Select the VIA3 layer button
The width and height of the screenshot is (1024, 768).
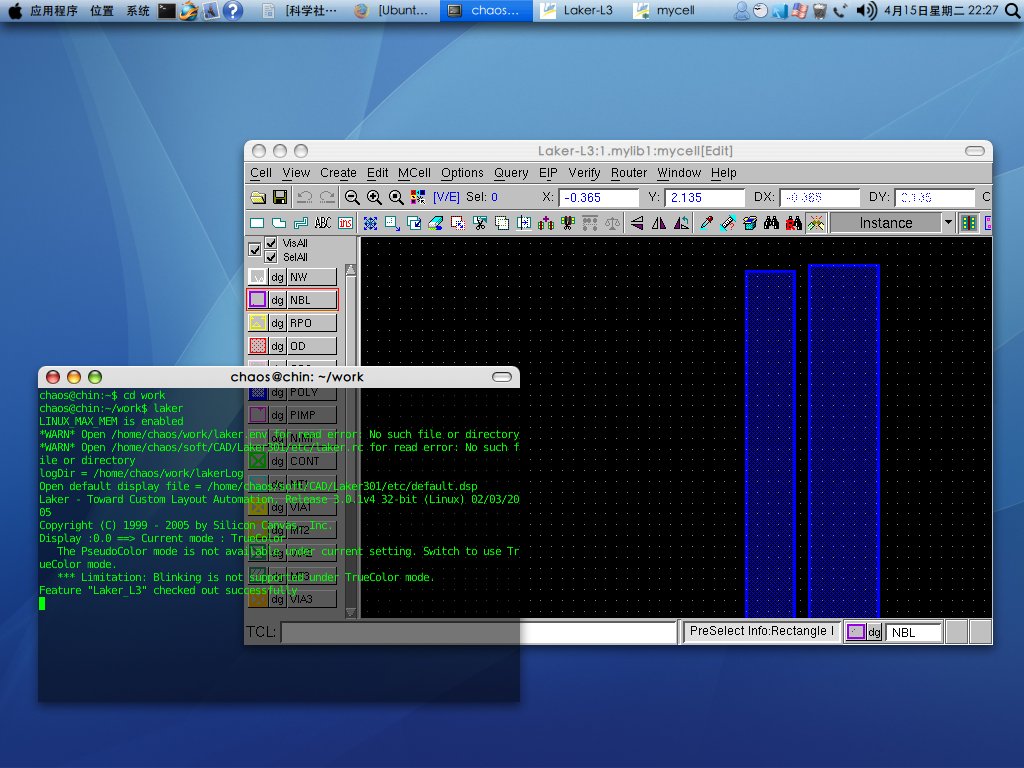tap(313, 599)
